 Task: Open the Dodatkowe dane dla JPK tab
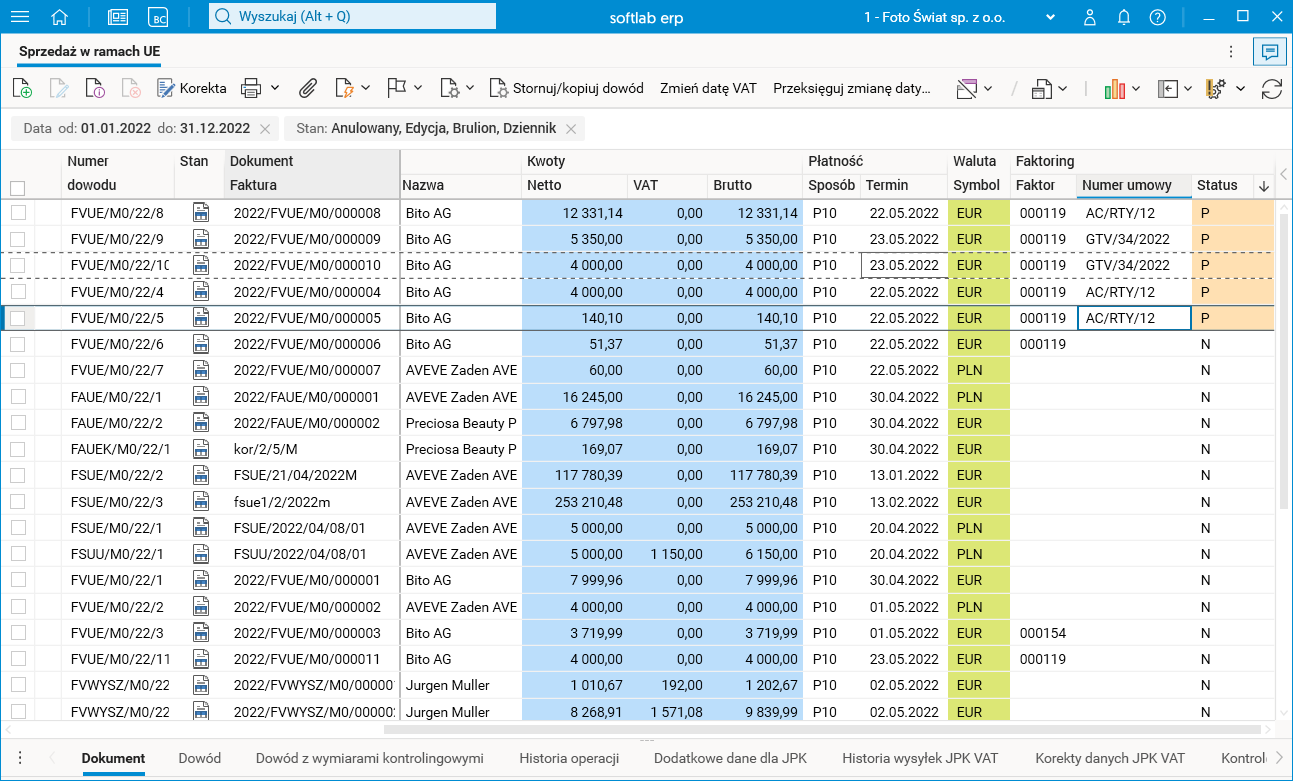(730, 758)
